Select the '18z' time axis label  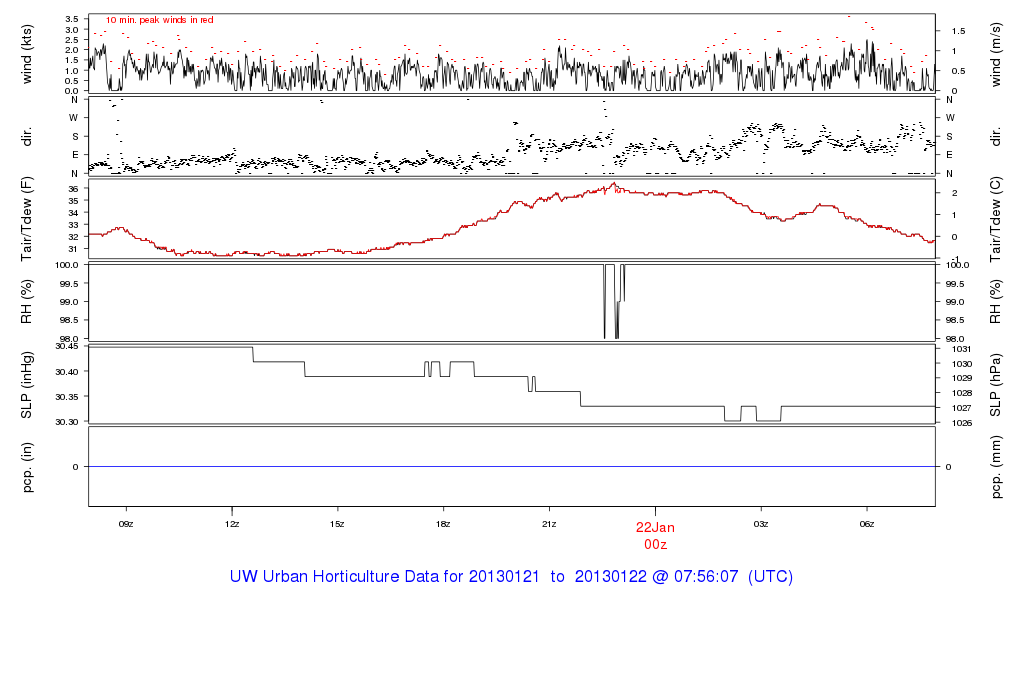pyautogui.click(x=443, y=524)
